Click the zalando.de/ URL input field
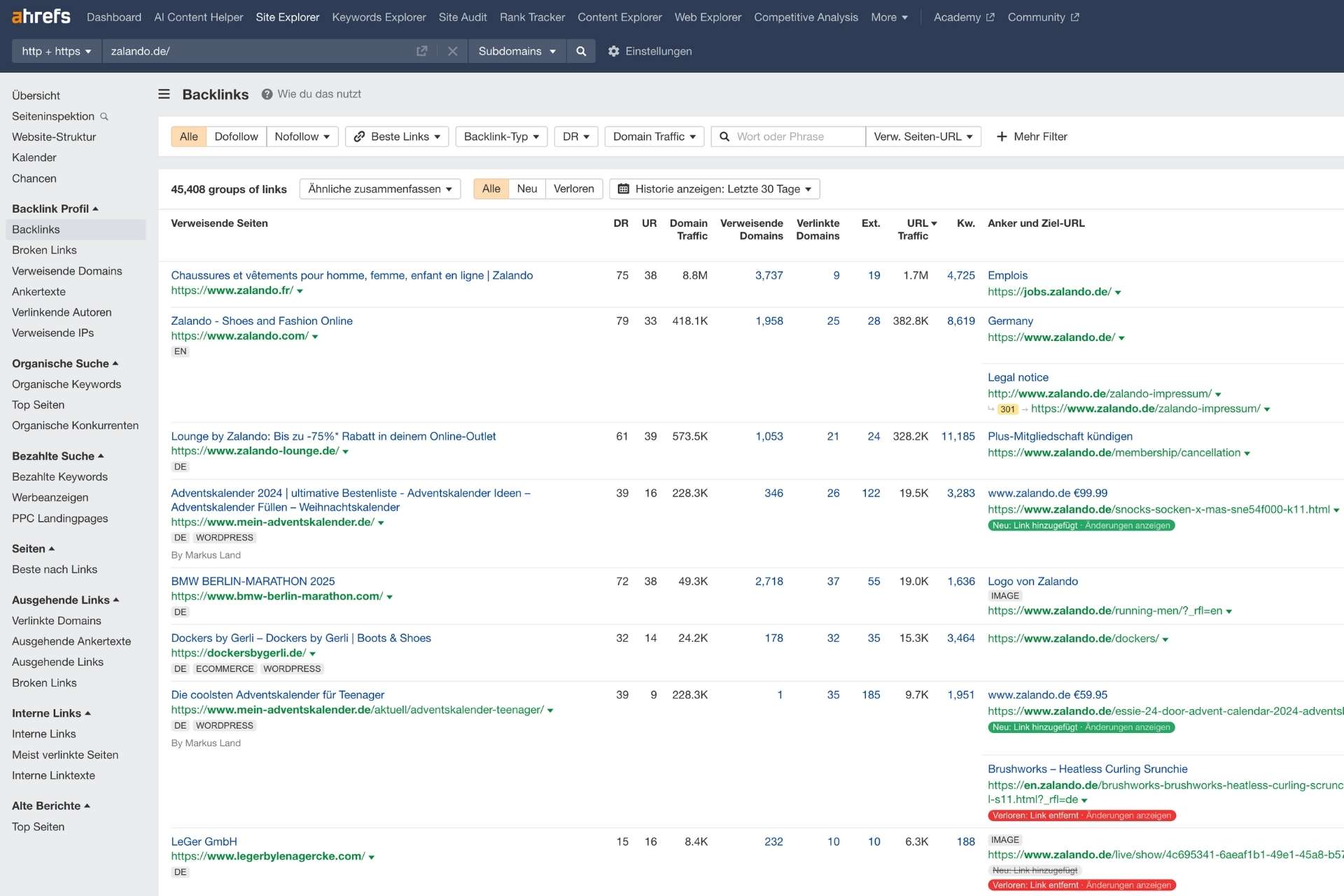The image size is (1344, 896). pos(259,51)
